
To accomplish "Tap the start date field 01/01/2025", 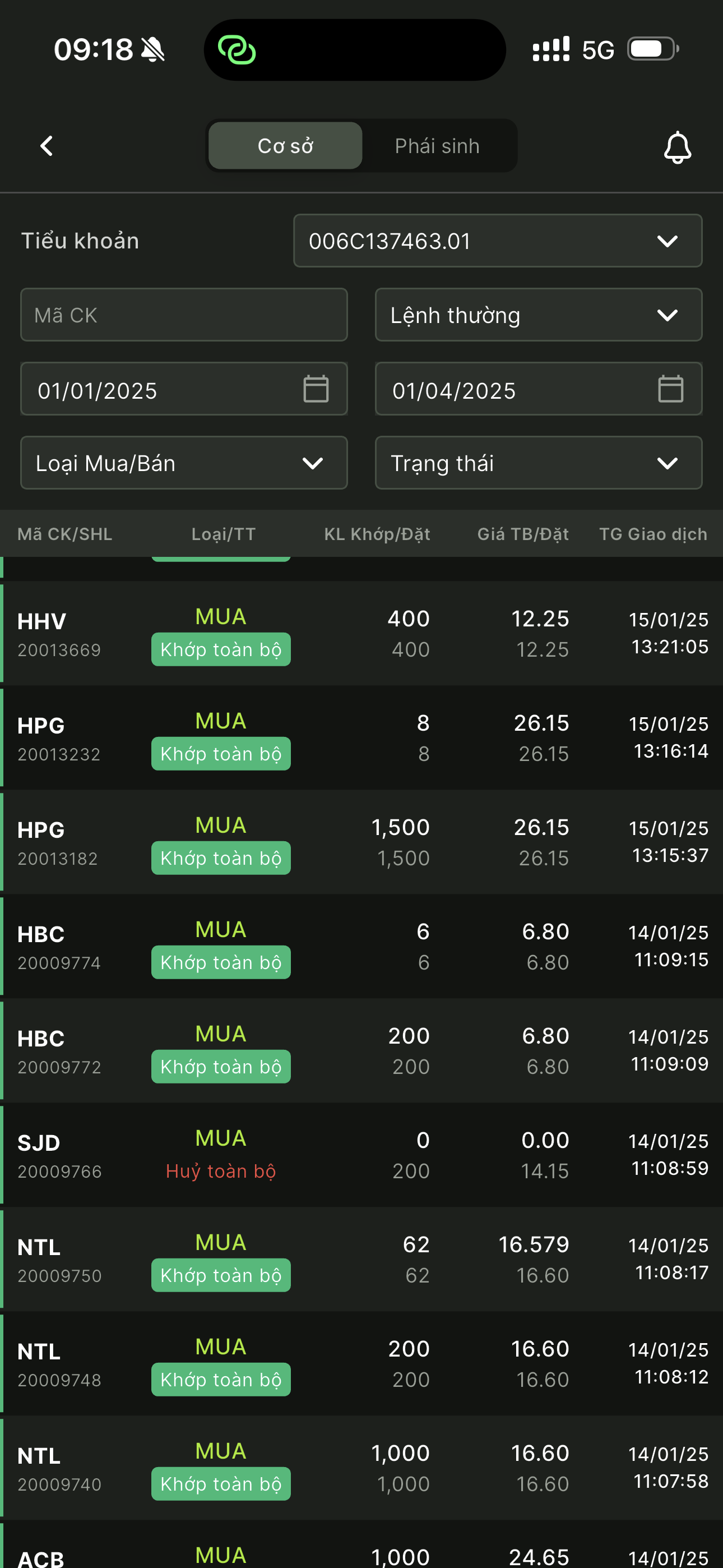I will (158, 390).
